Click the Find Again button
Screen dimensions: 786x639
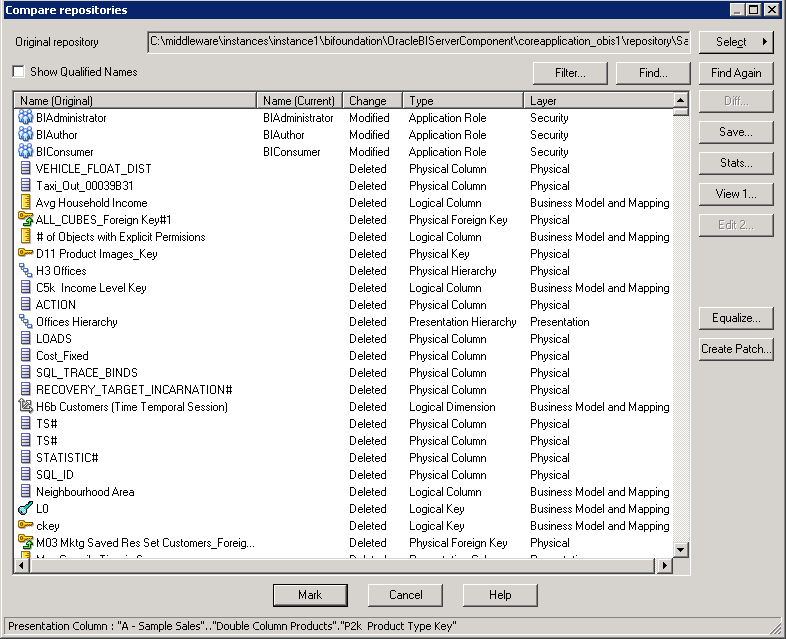click(x=736, y=73)
